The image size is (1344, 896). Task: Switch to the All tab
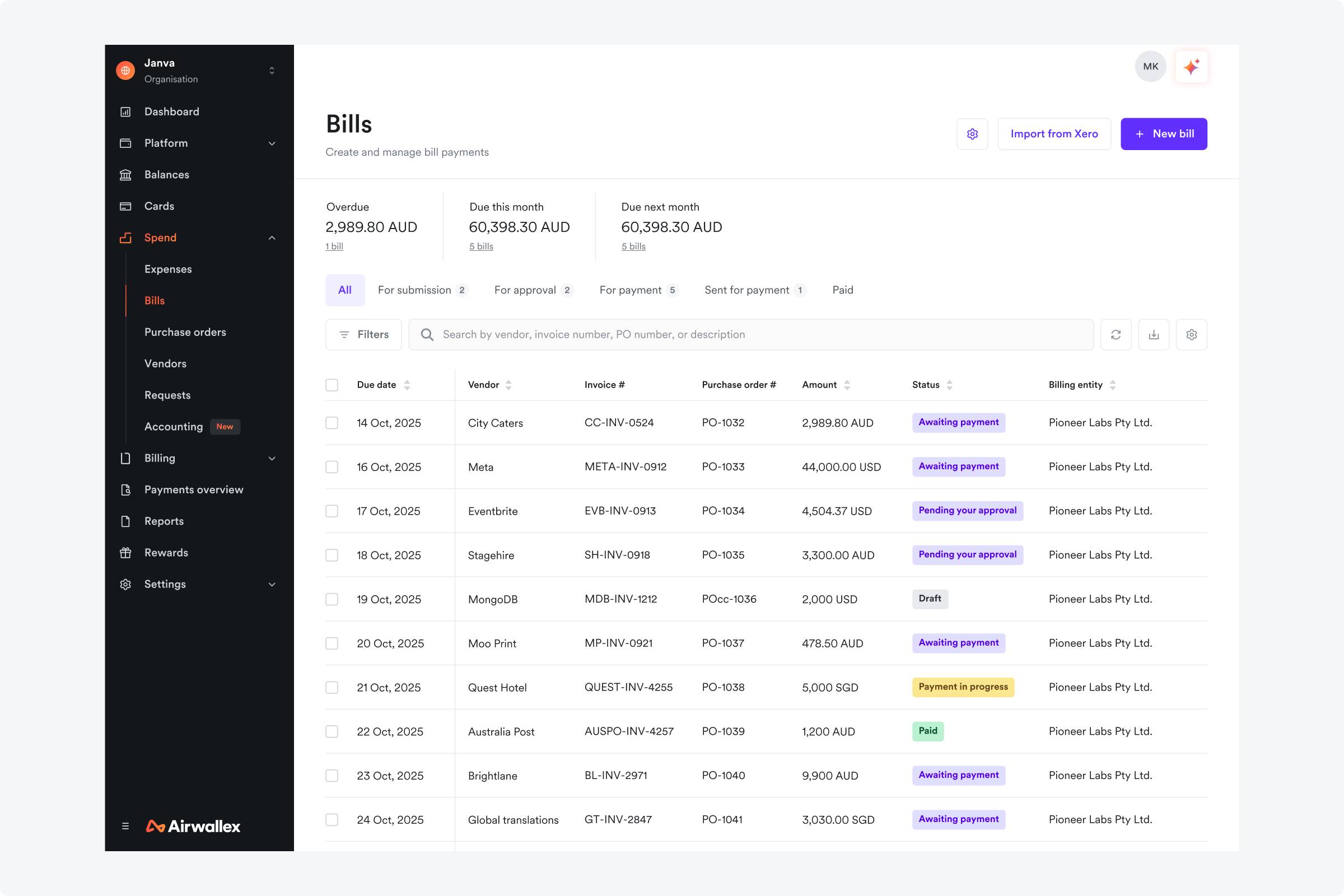[345, 290]
